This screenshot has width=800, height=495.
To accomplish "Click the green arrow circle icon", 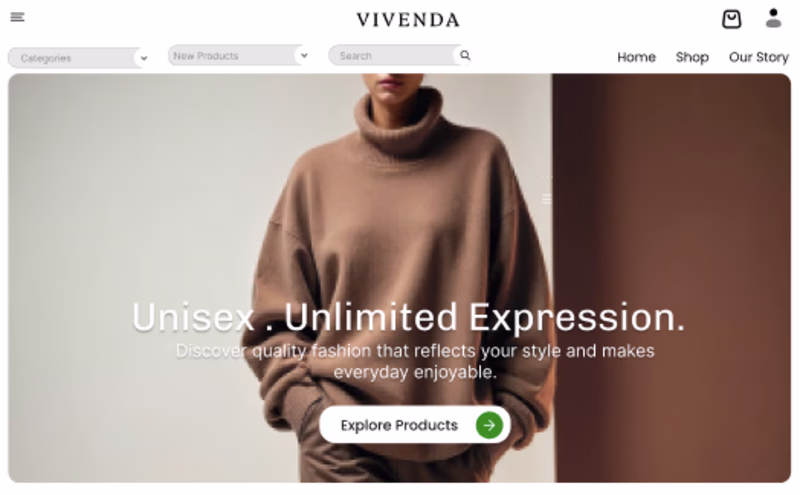I will pyautogui.click(x=489, y=425).
